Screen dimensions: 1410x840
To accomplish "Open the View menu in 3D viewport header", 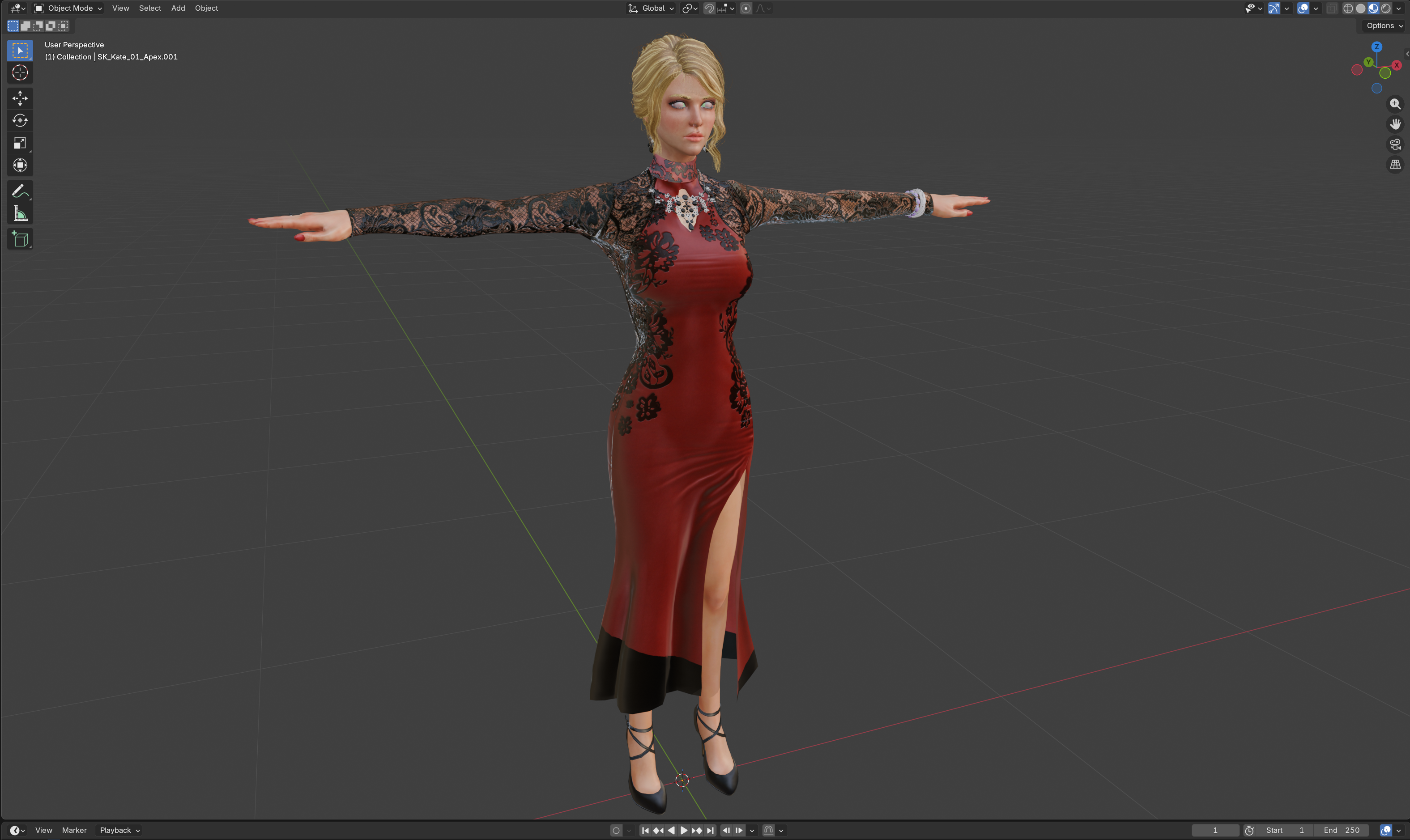I will (x=121, y=8).
